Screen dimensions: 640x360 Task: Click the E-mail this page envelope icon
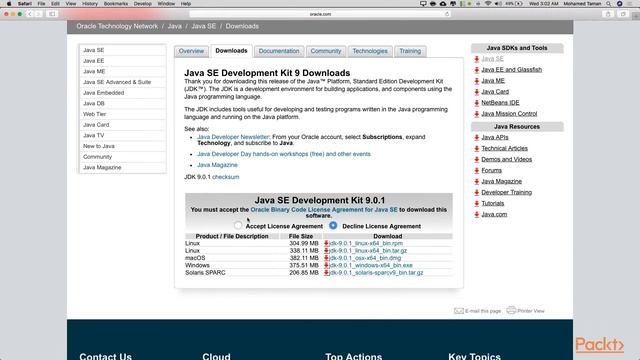pyautogui.click(x=459, y=311)
